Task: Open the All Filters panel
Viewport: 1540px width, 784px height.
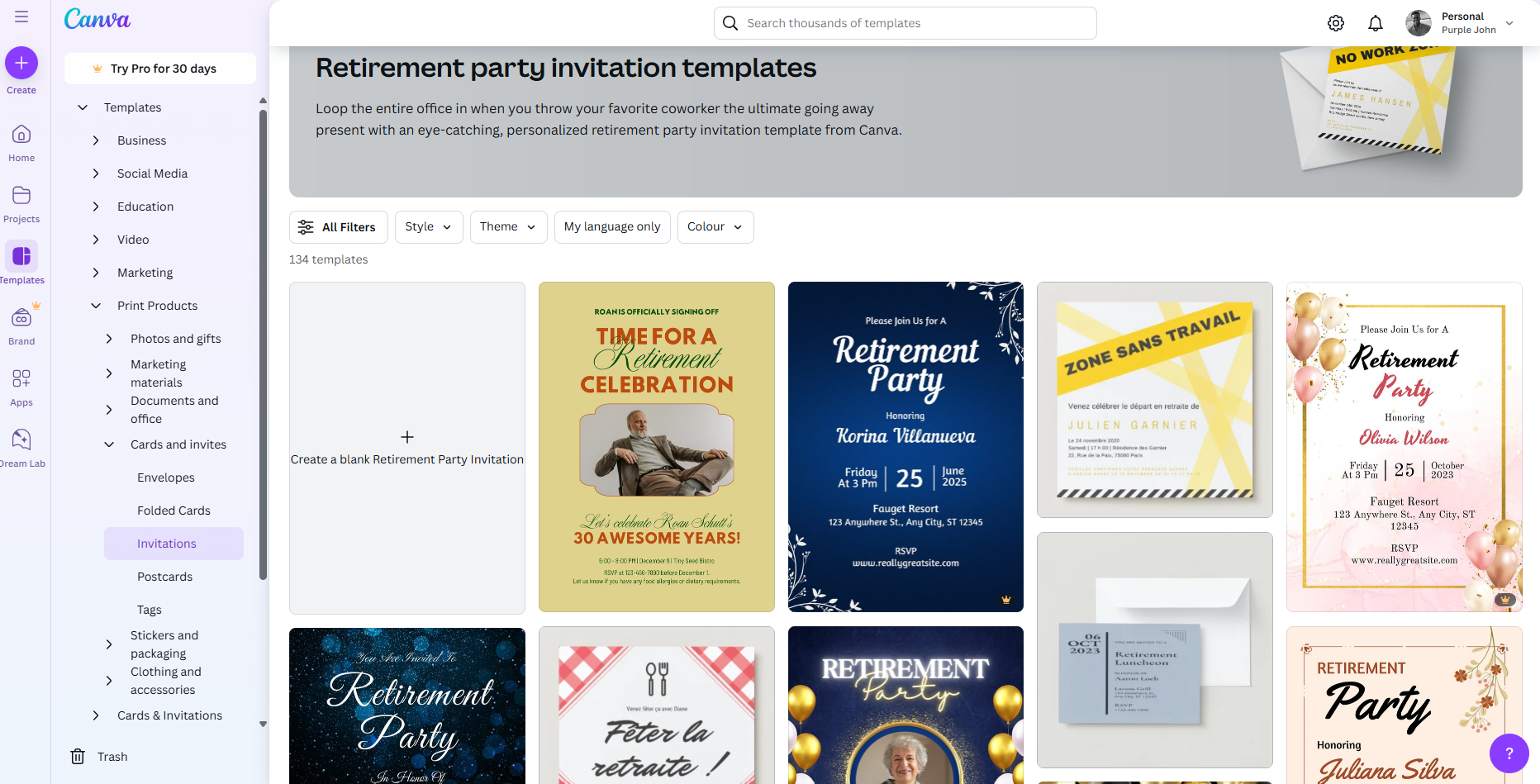Action: tap(338, 226)
